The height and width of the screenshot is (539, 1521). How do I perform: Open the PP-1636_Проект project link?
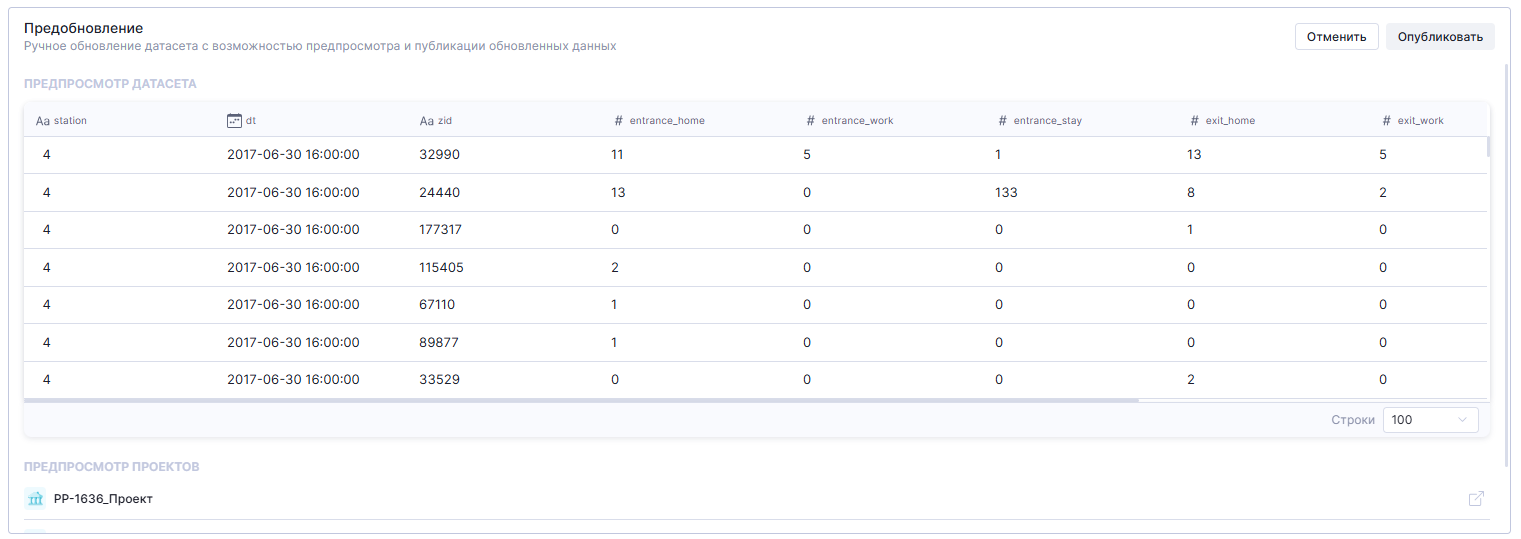pyautogui.click(x=103, y=499)
